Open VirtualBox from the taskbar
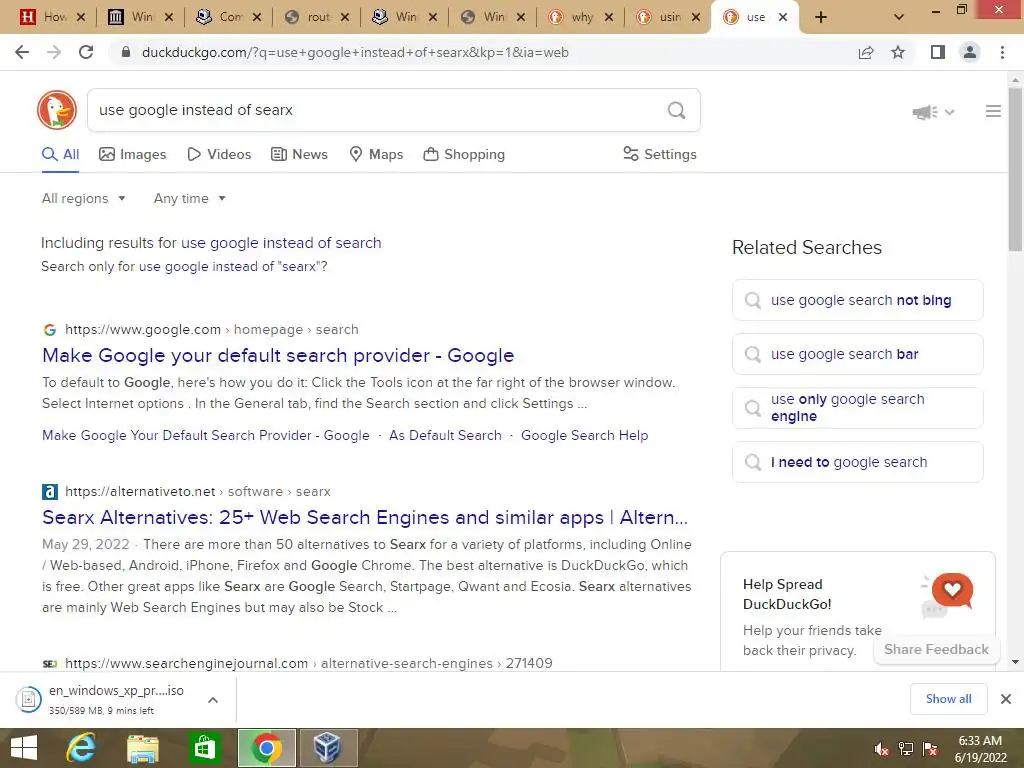 point(328,748)
